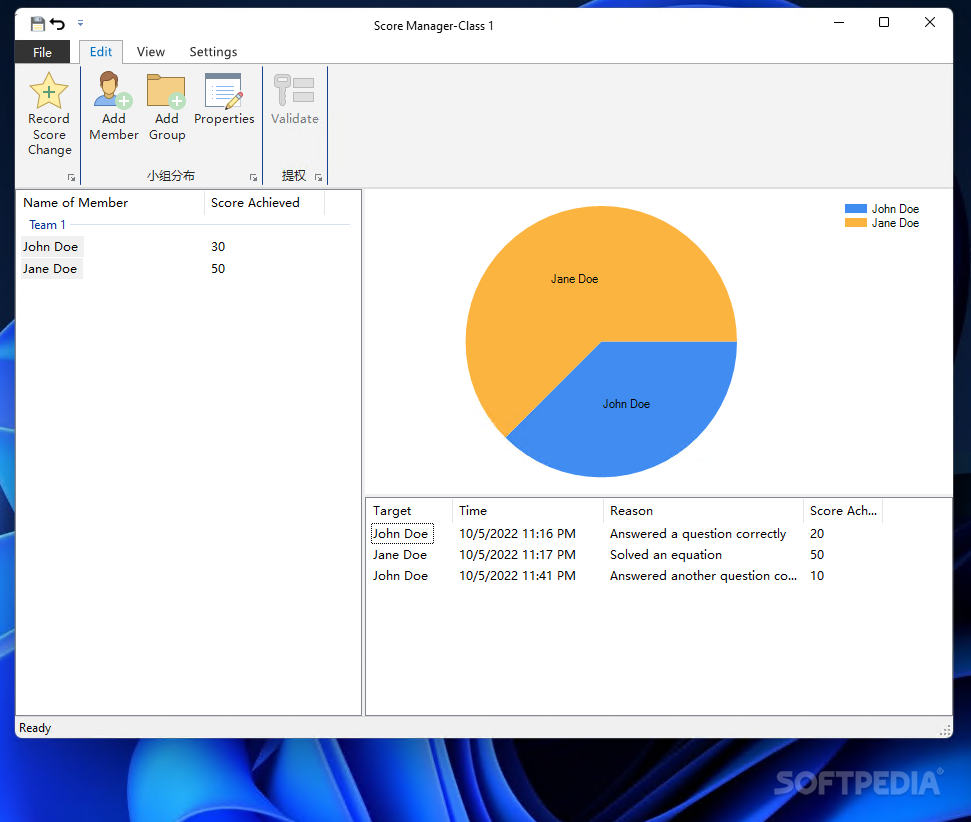Open the 小组分布 group dialog launcher

253,177
